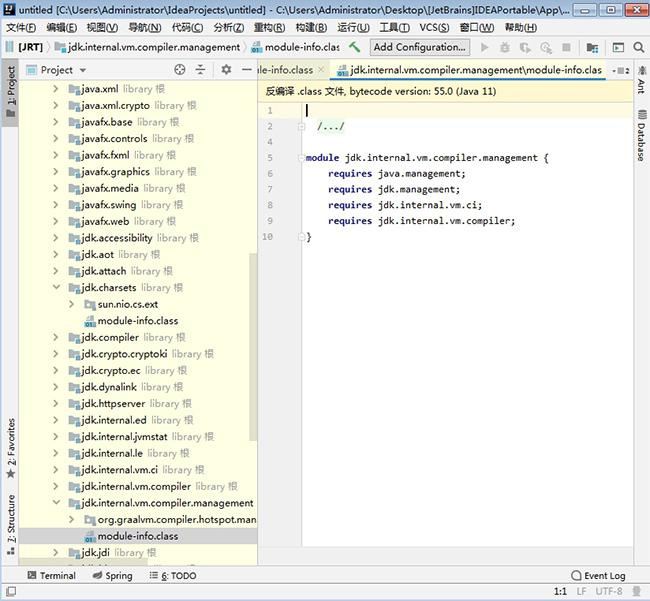Image resolution: width=650 pixels, height=601 pixels.
Task: Open the 2: Favorites side tab
Action: coord(11,448)
